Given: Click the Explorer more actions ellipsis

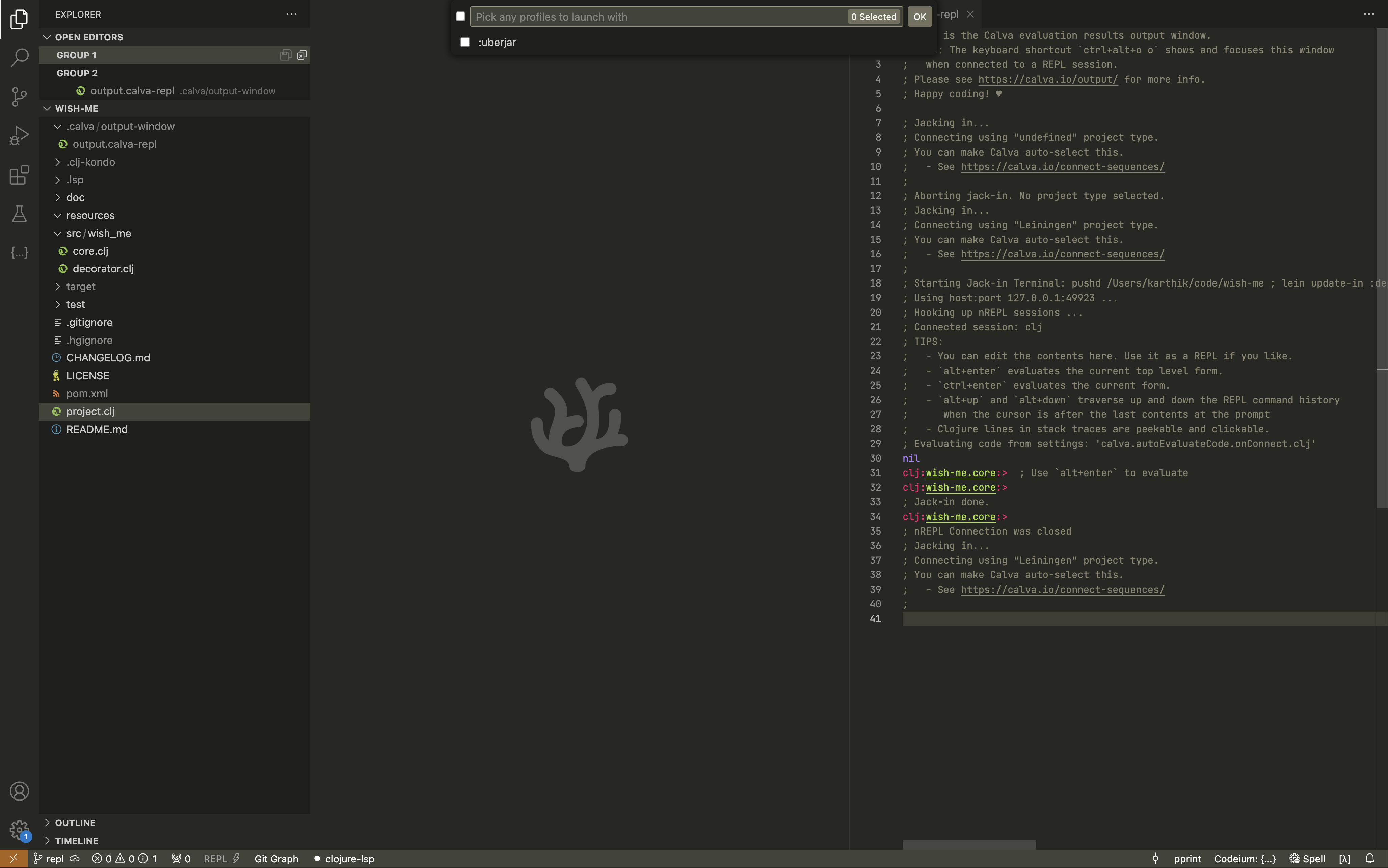Looking at the screenshot, I should (292, 14).
